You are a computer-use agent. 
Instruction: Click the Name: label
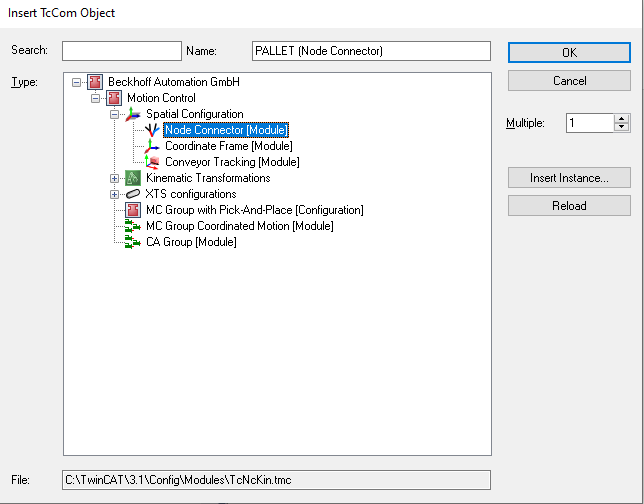[x=201, y=51]
